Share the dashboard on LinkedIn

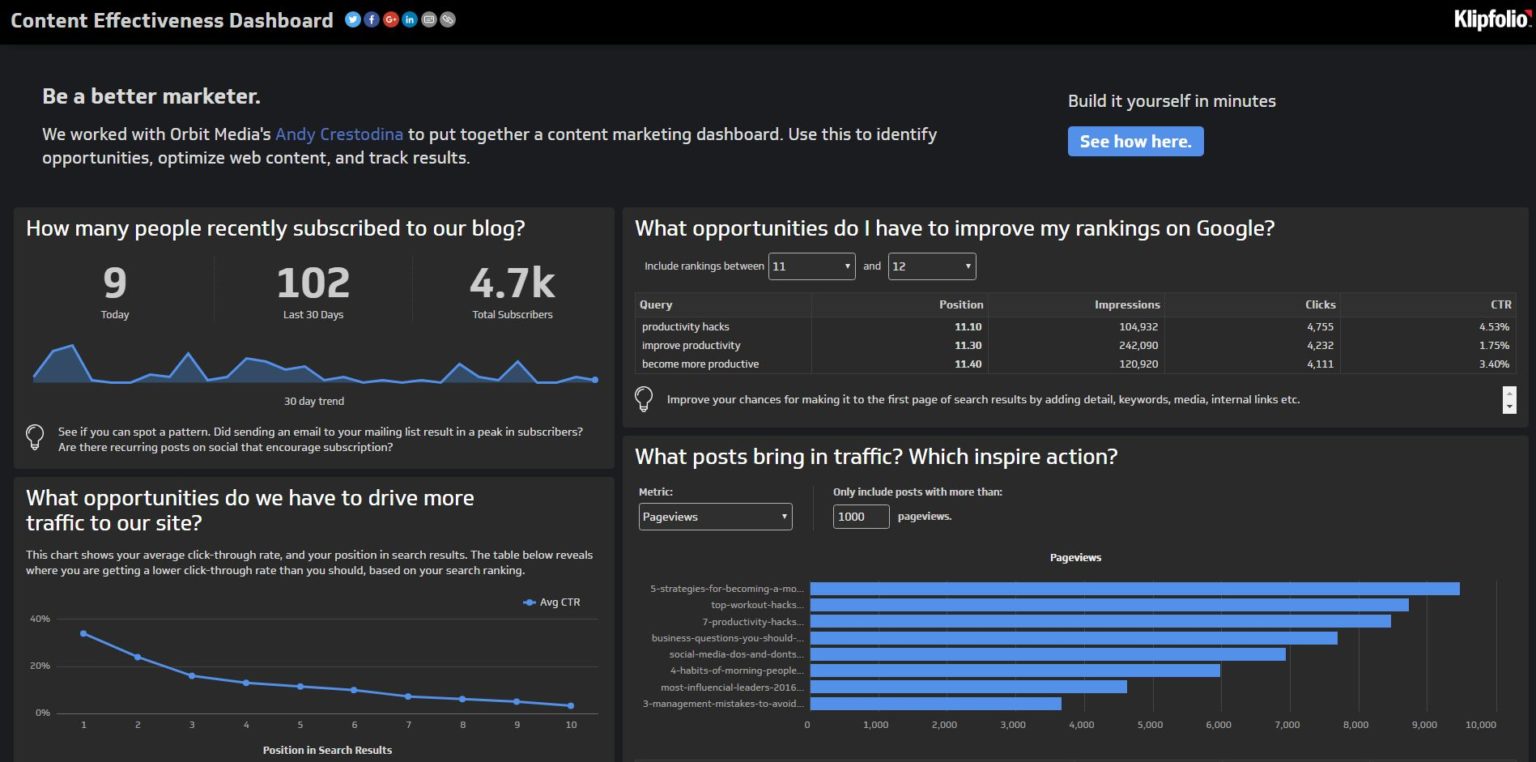coord(409,19)
